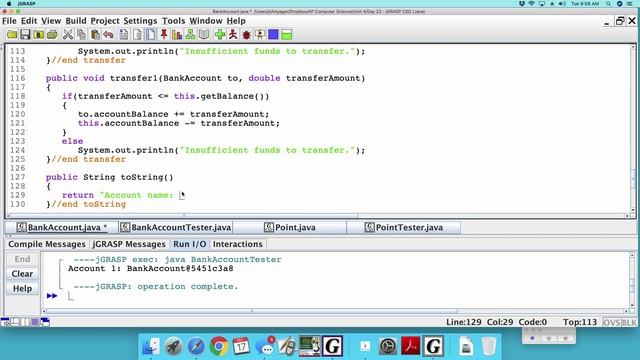Toggle the line numbers icon
640x360 pixels.
click(x=151, y=35)
